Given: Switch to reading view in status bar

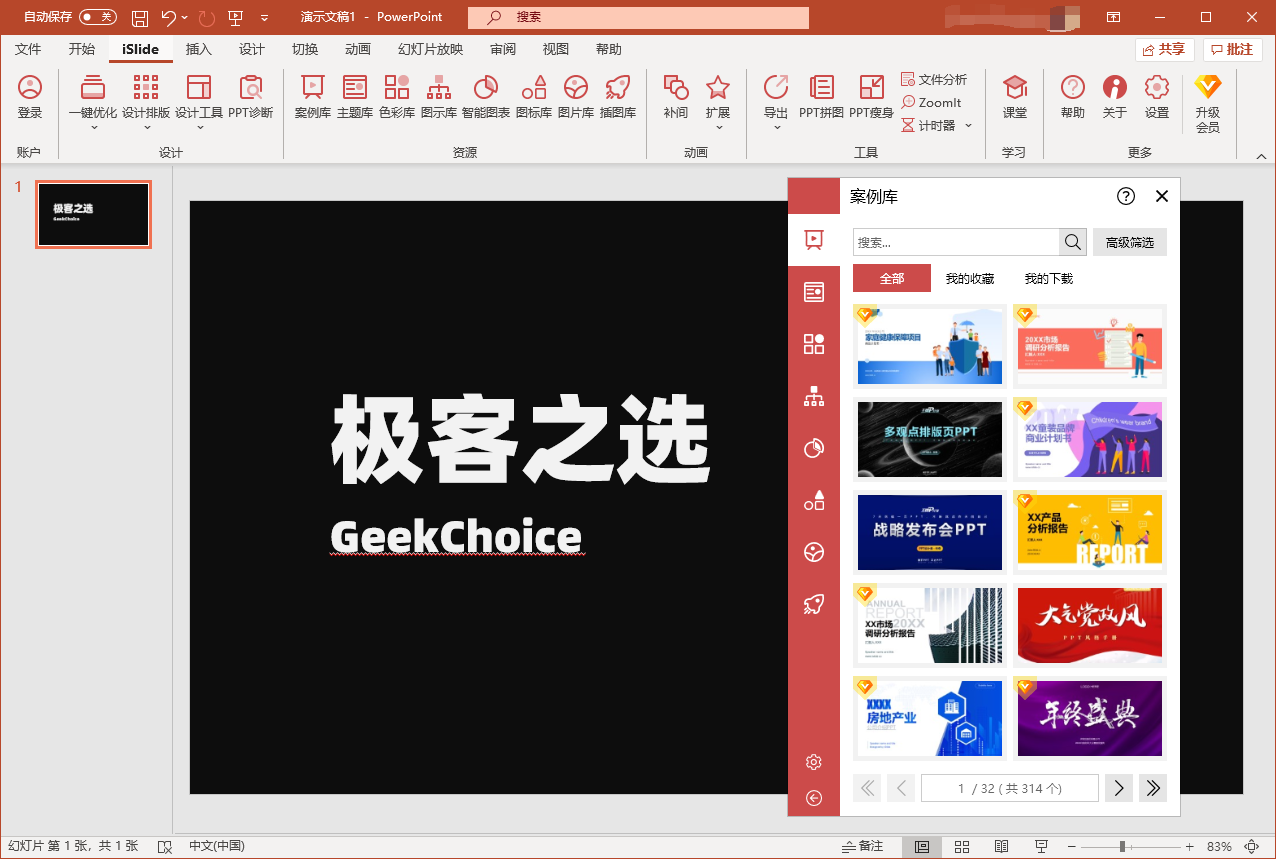Looking at the screenshot, I should point(1001,847).
